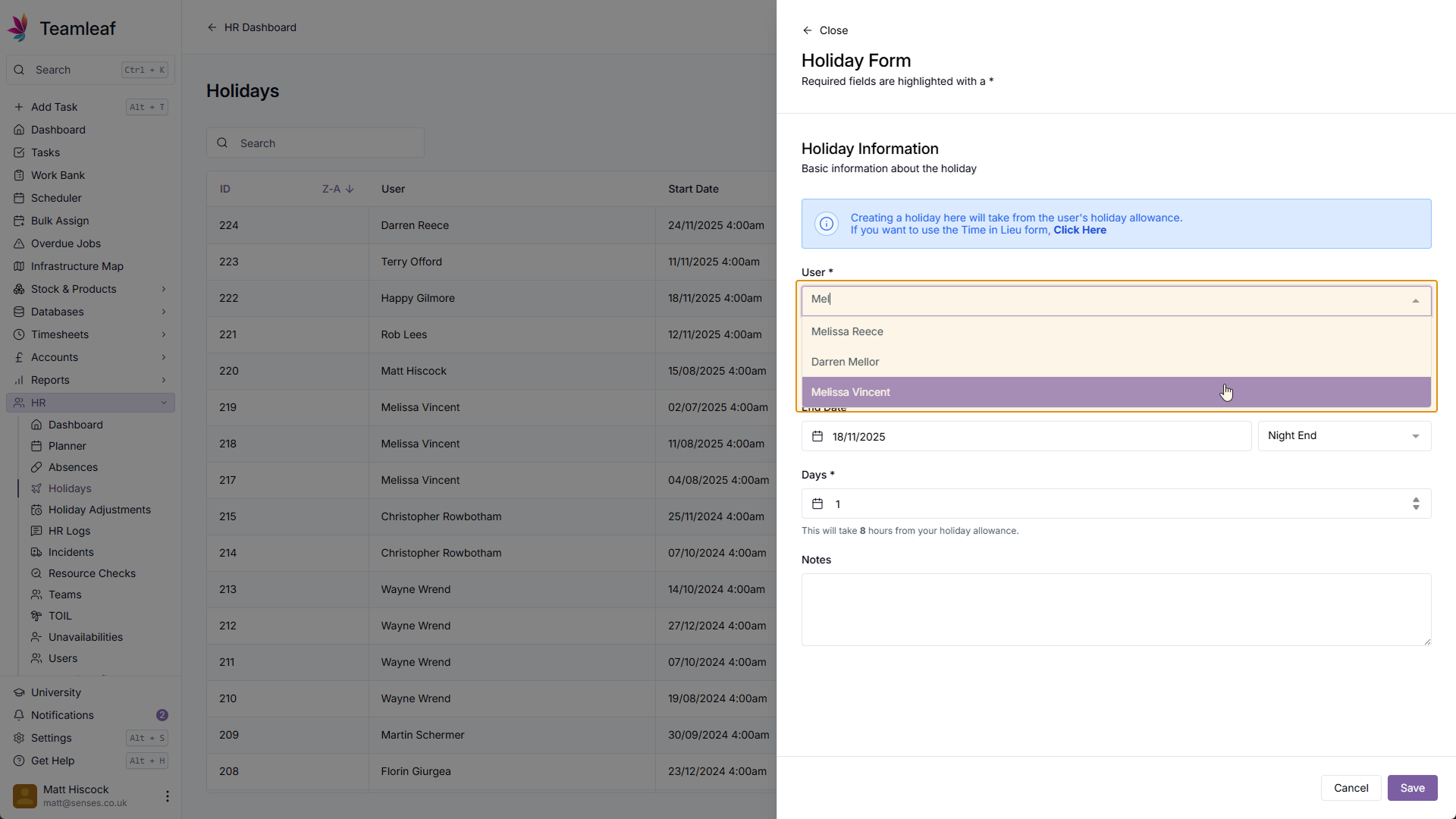1456x819 pixels.
Task: Click the back arrow next to HR Dashboard
Action: pos(212,27)
